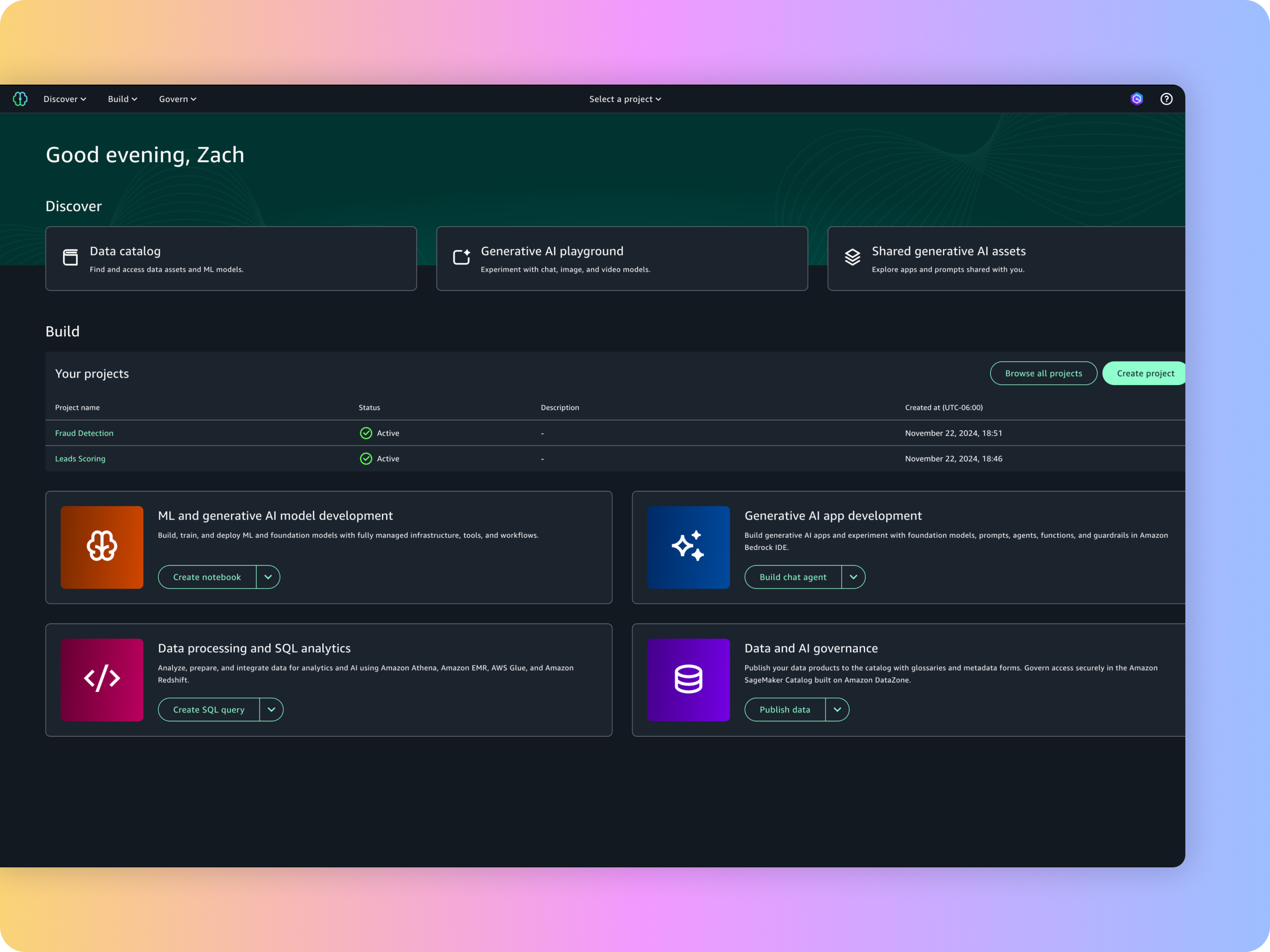Open the Fraud Detection project link

point(84,433)
